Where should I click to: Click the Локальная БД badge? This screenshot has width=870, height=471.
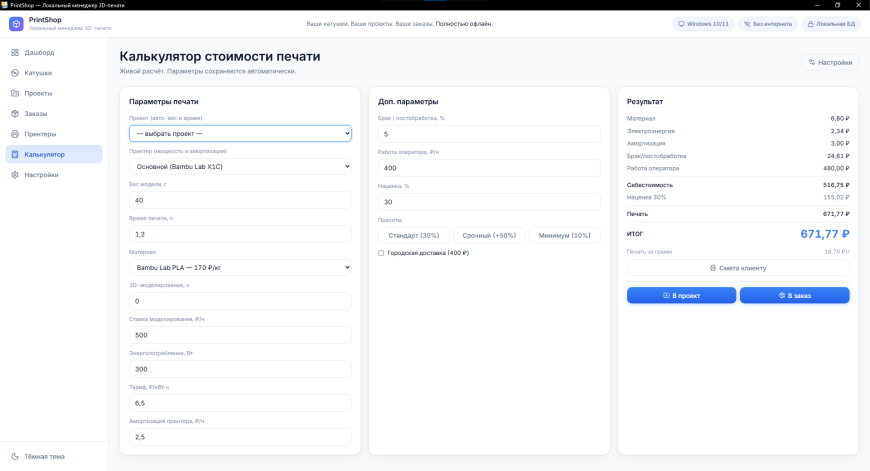coord(831,24)
